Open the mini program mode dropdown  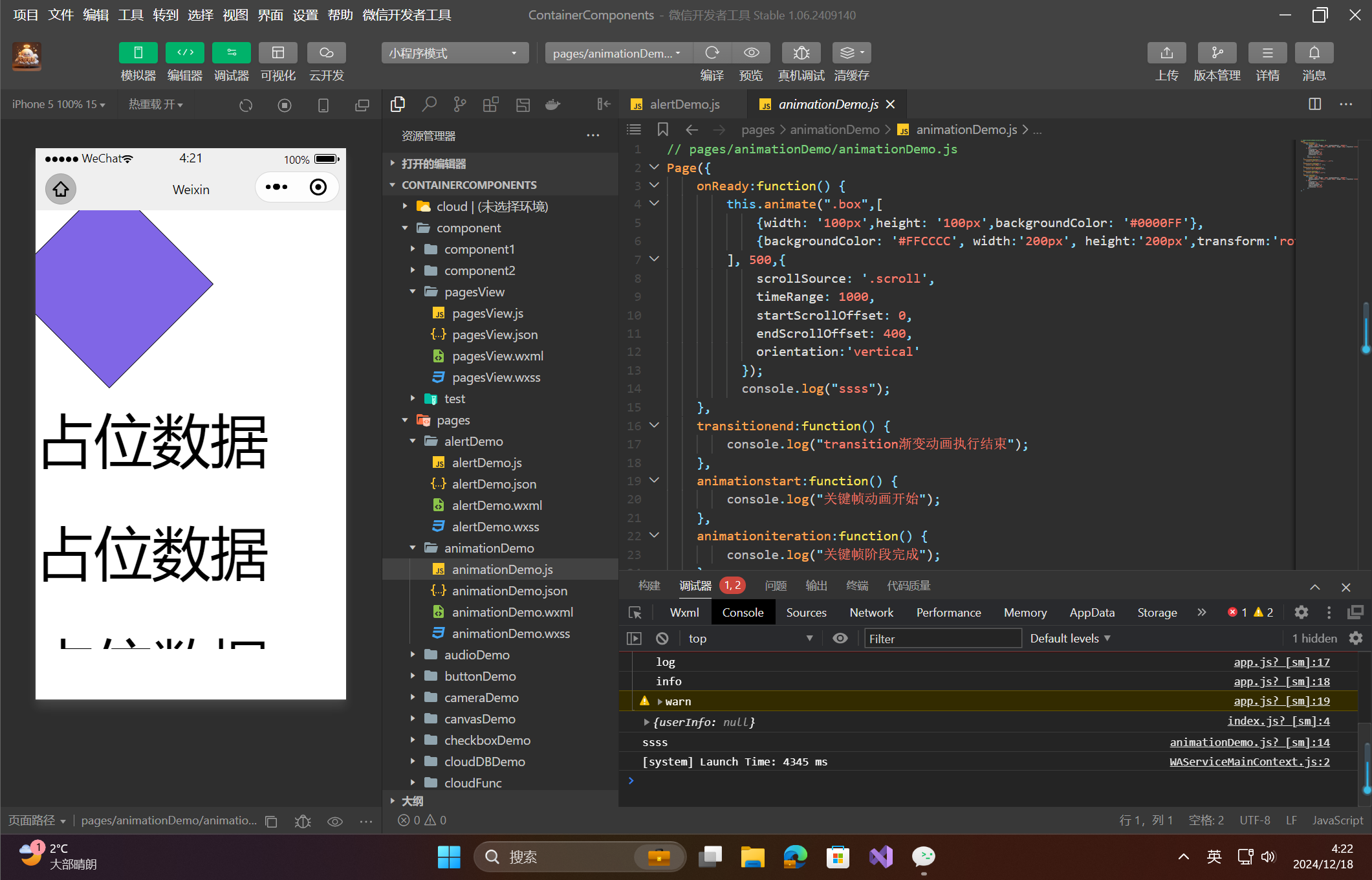[x=455, y=53]
